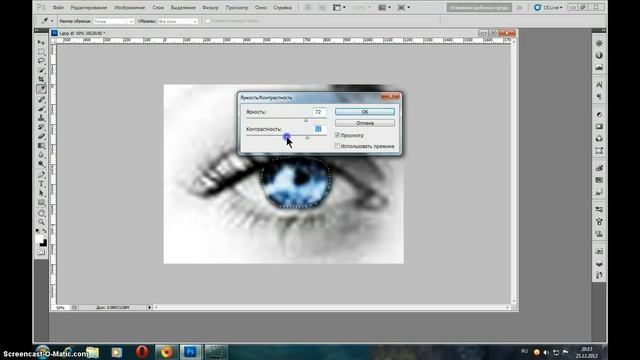Select the main workspace button
Image resolution: width=640 pixels, height=360 pixels.
pos(479,7)
